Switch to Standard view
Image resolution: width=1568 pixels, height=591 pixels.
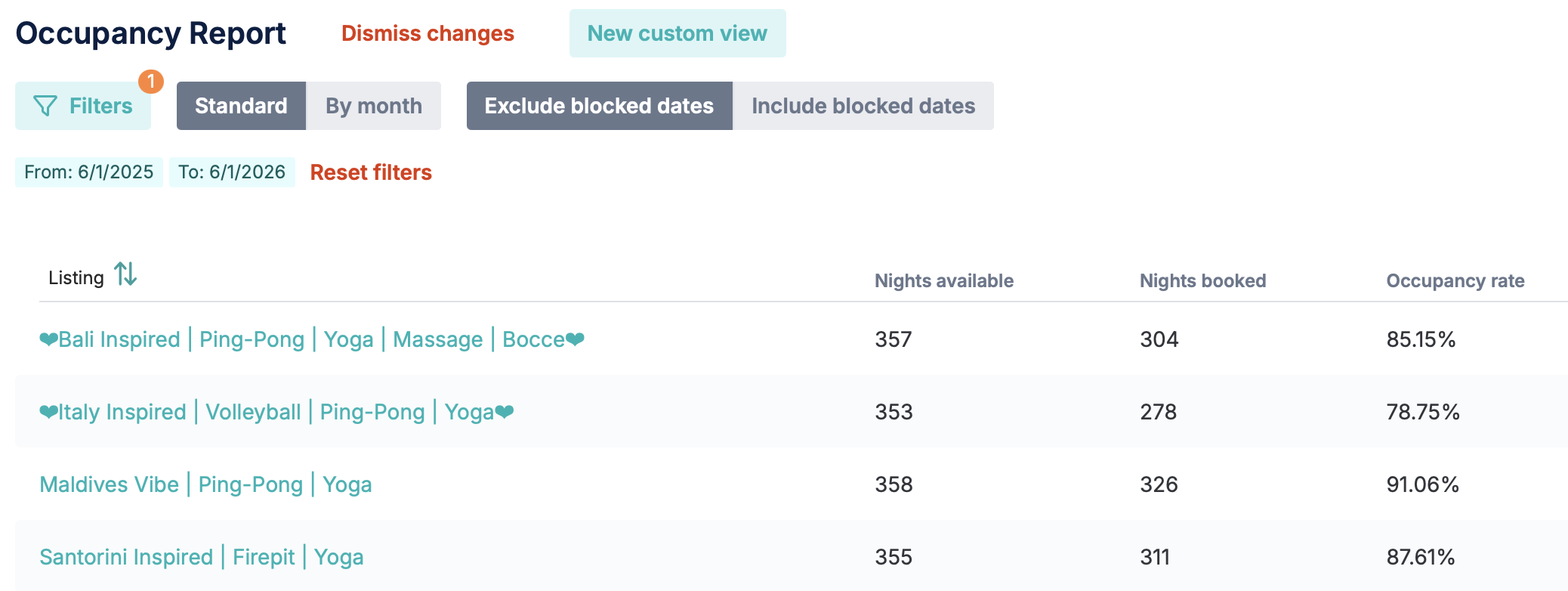[241, 106]
